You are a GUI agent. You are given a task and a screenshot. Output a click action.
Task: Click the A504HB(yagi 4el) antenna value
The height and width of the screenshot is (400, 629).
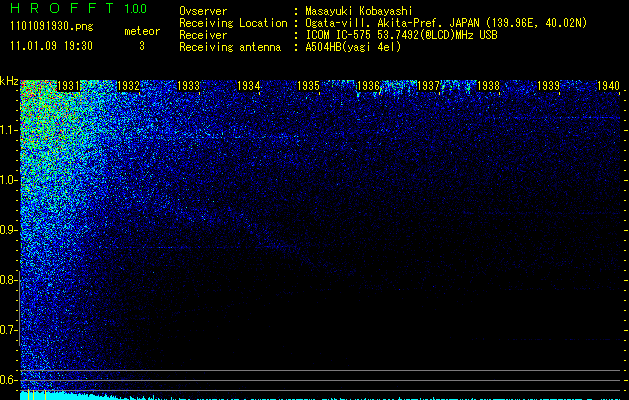pyautogui.click(x=353, y=47)
